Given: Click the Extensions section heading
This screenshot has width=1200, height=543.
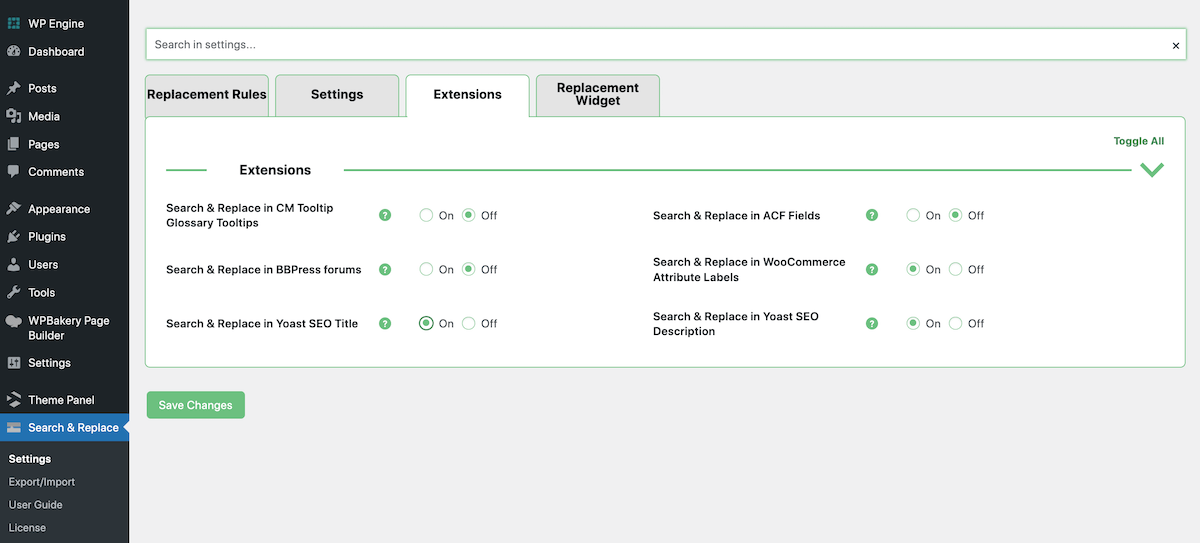Looking at the screenshot, I should 275,170.
